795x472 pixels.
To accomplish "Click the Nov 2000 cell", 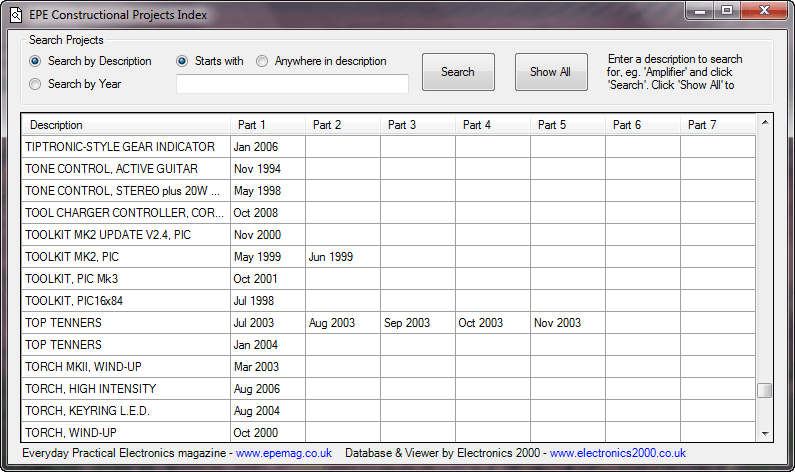I will 268,235.
